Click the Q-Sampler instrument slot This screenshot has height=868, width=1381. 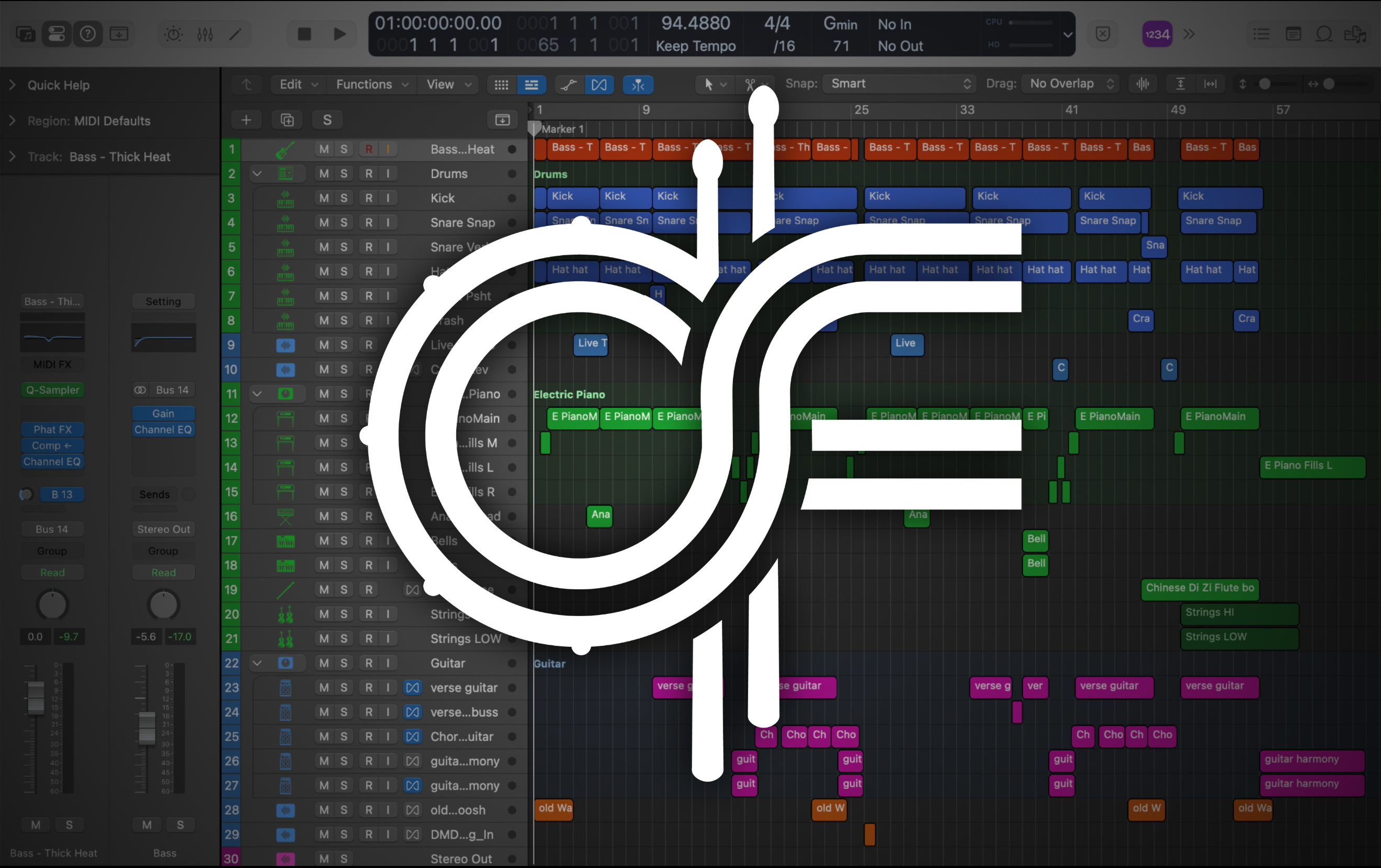[53, 390]
